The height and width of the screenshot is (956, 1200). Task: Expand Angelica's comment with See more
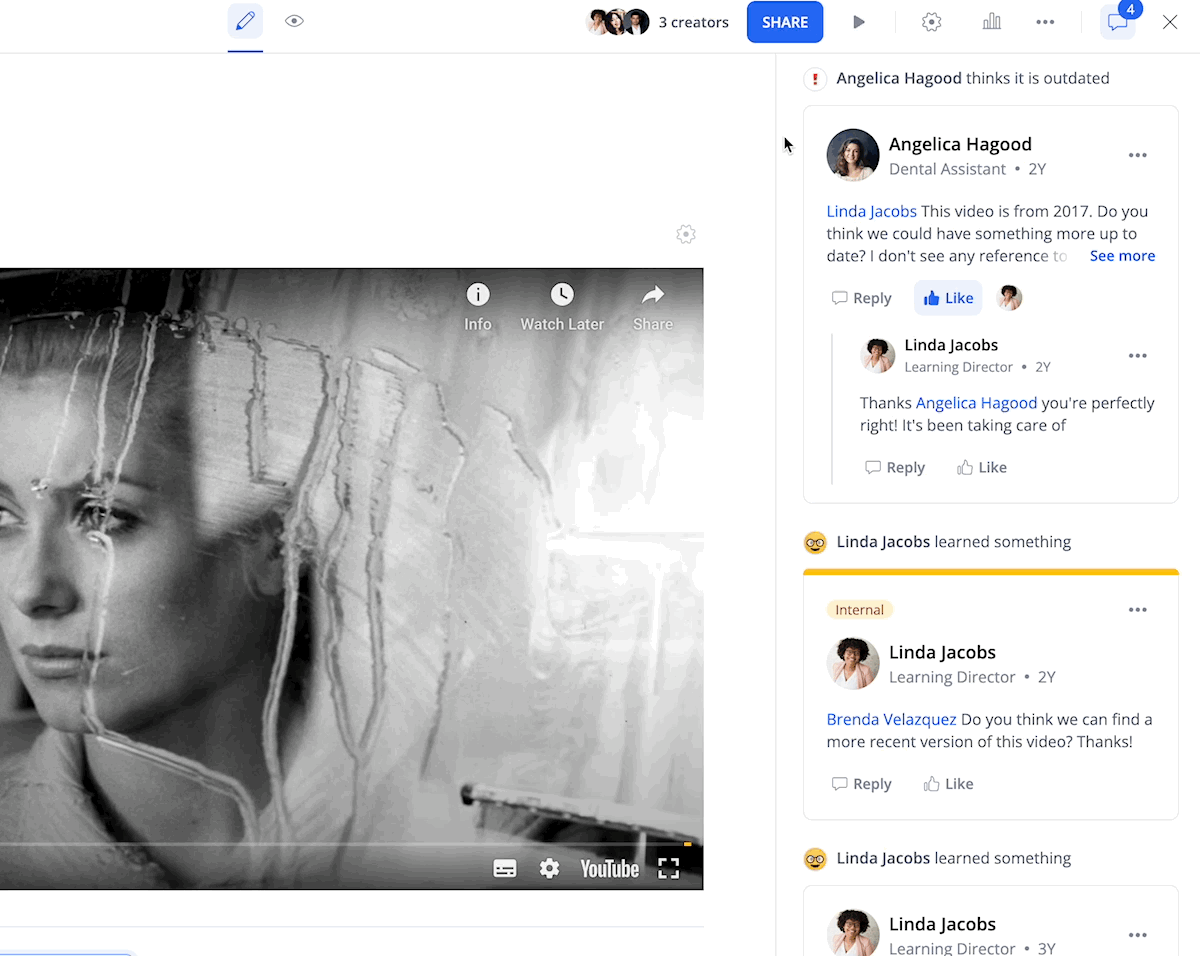tap(1122, 256)
